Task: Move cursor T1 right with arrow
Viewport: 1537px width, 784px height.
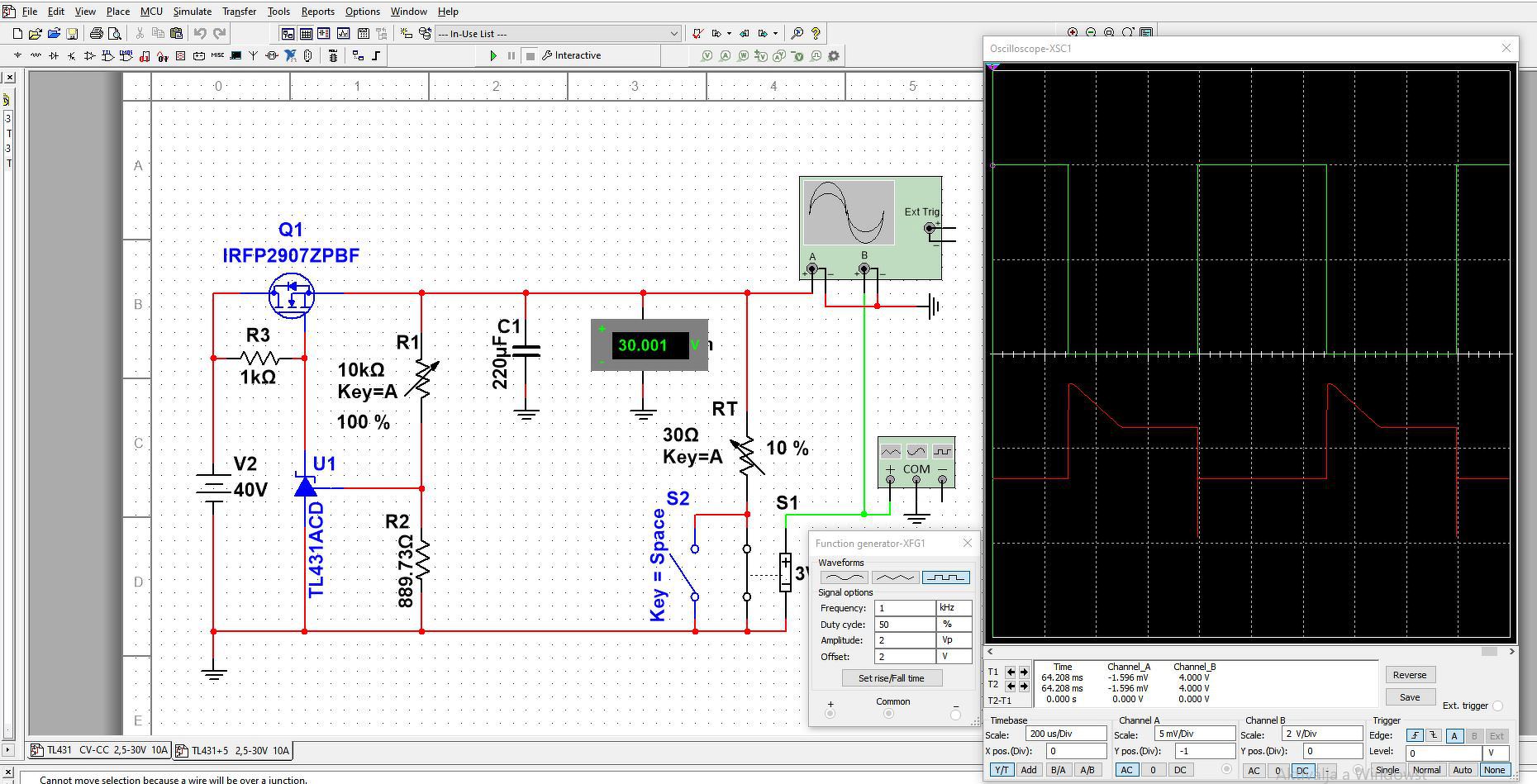Action: 1024,672
